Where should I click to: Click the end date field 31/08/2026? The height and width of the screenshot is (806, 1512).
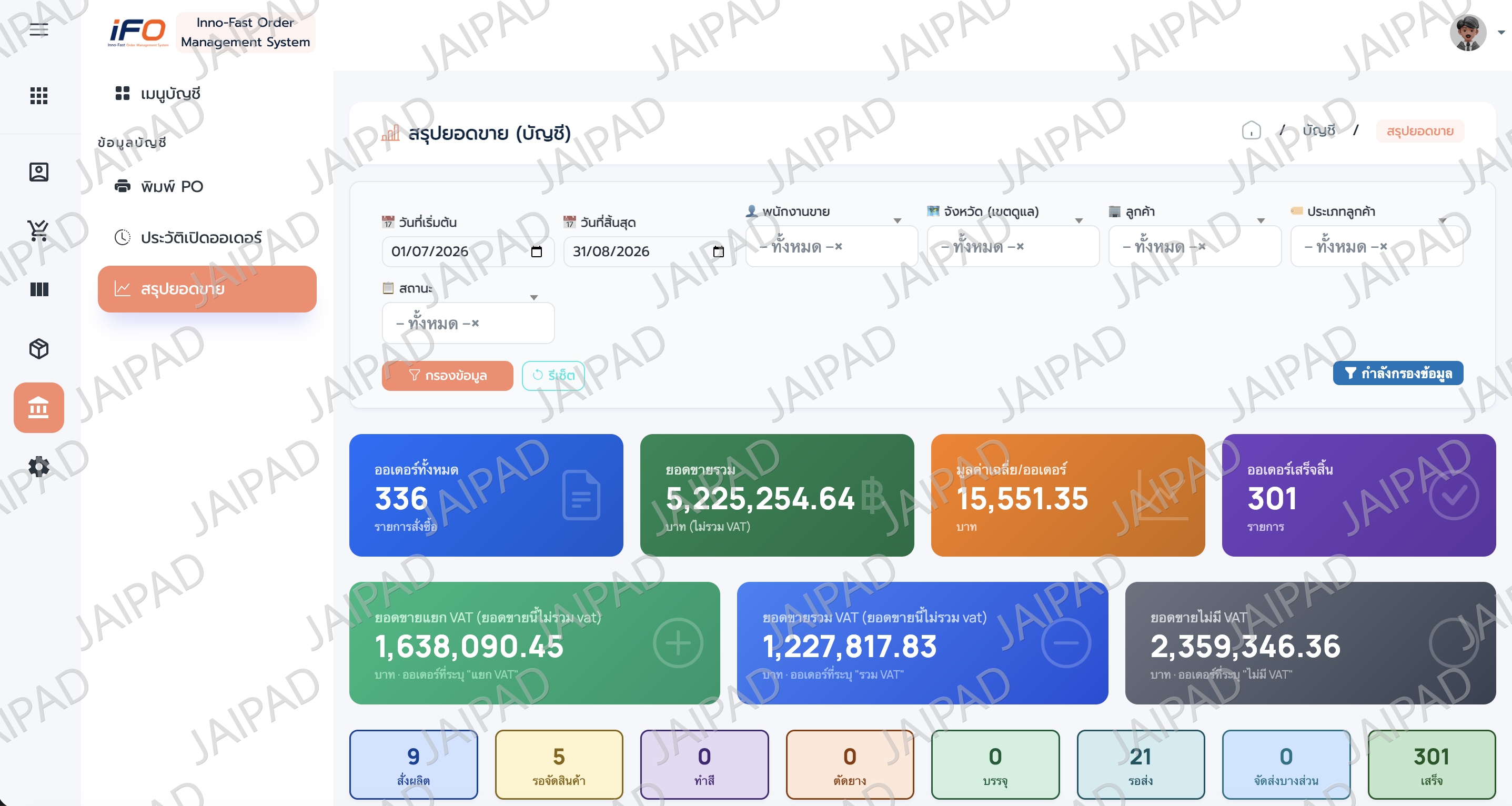click(649, 252)
